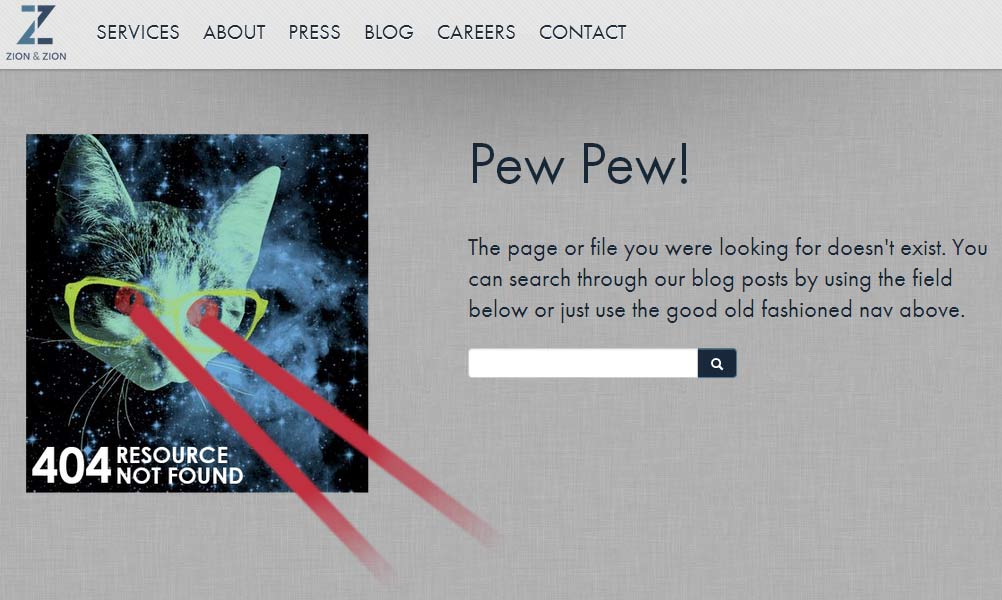Click the ZION & ZION text under the logo
The width and height of the screenshot is (1002, 600).
coord(36,56)
